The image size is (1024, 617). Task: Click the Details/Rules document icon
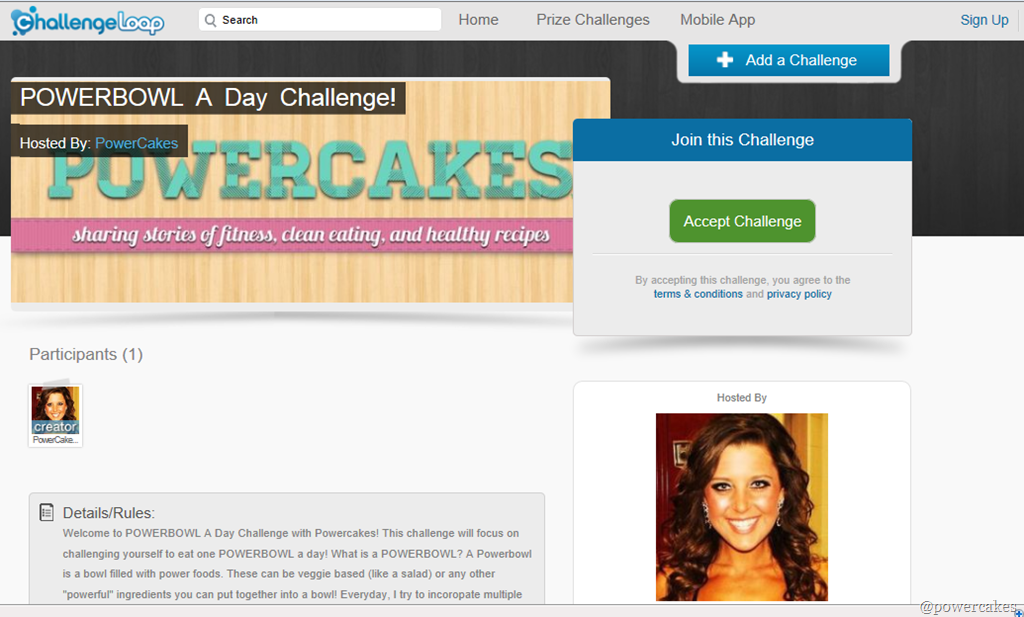click(x=46, y=513)
